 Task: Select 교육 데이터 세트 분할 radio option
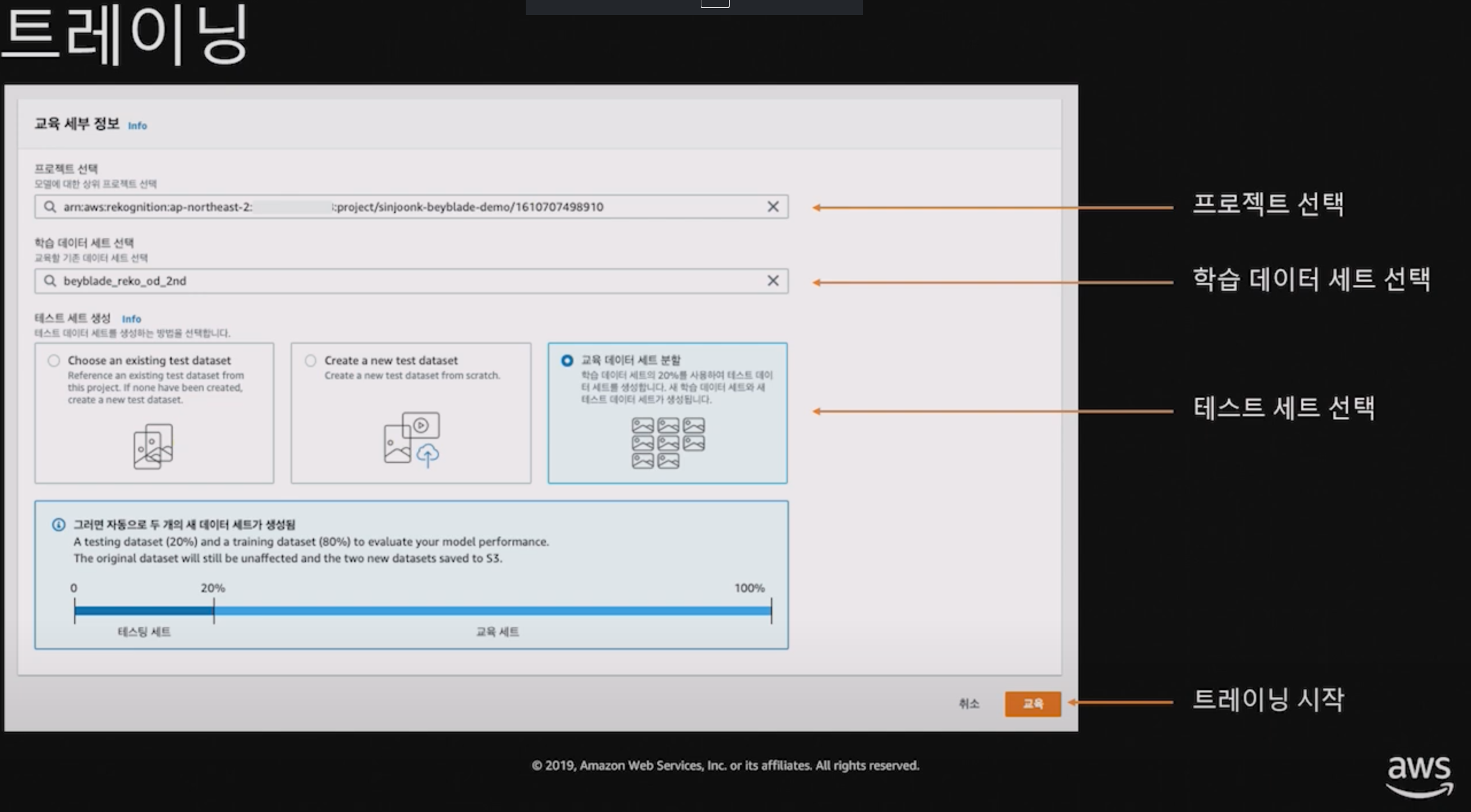[566, 360]
